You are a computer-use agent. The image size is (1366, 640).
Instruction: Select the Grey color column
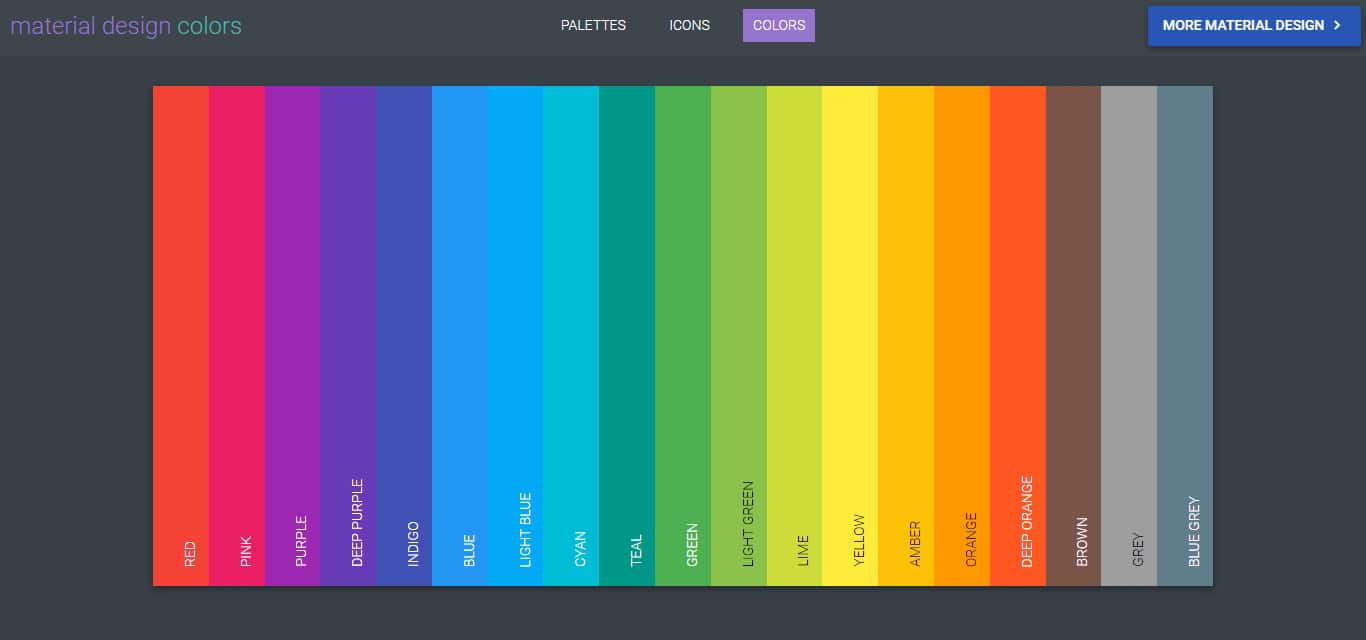1130,336
